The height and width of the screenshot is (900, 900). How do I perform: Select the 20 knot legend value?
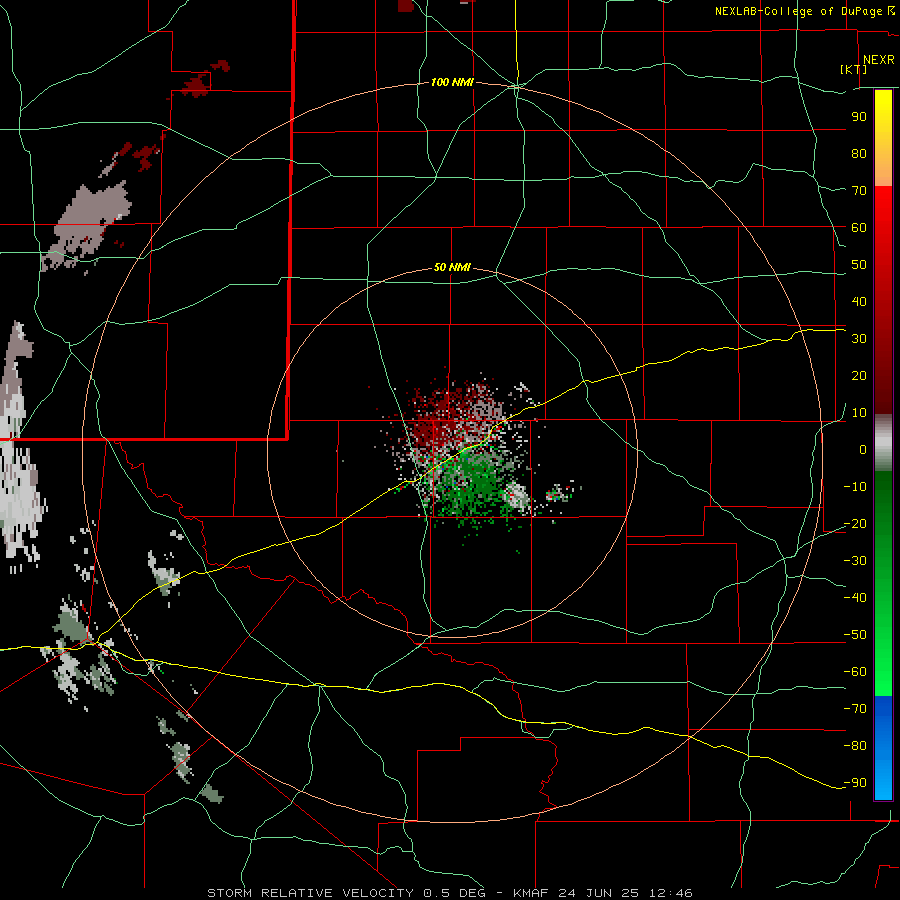(859, 375)
